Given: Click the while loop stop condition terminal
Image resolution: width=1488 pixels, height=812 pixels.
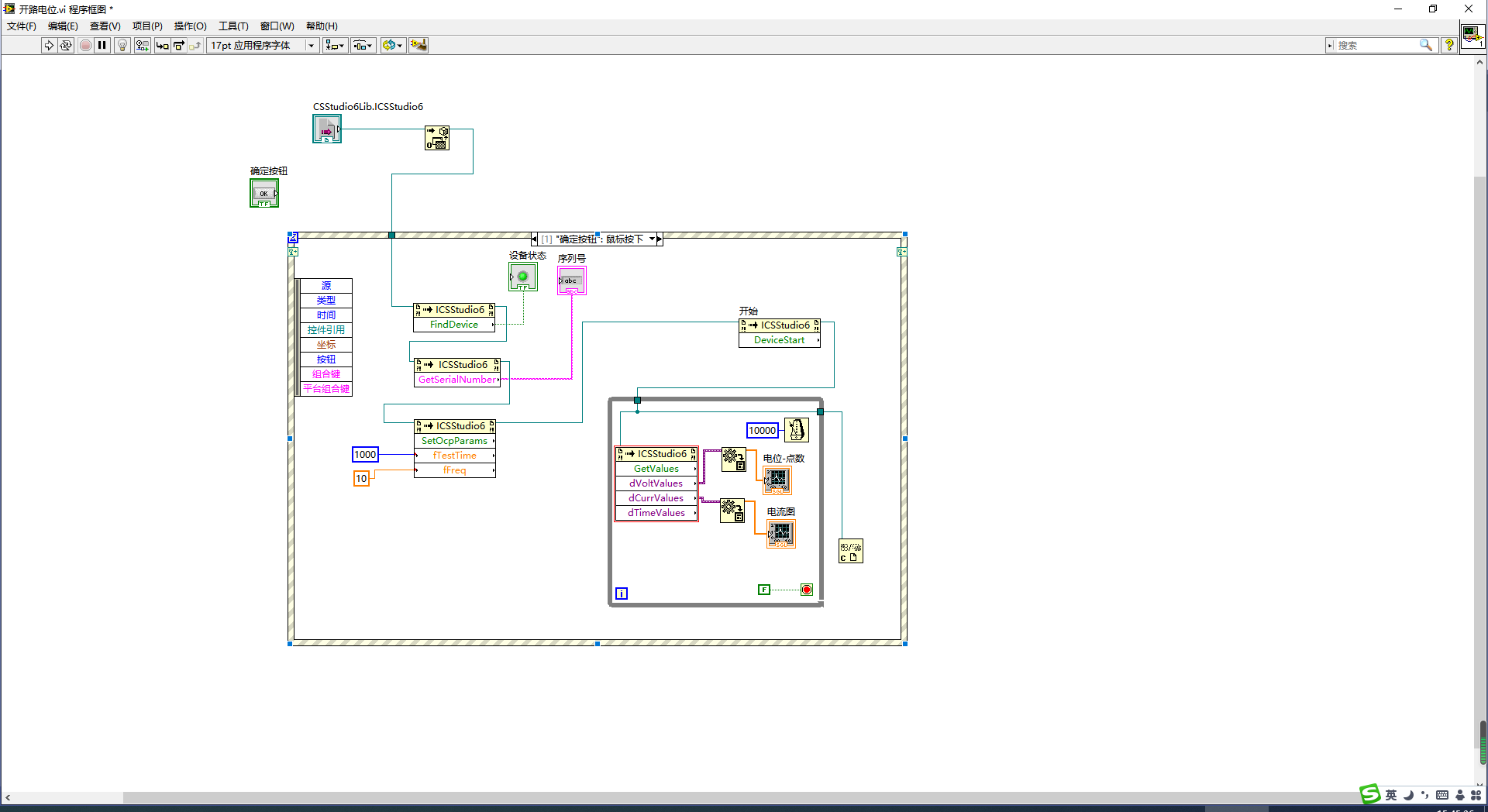Looking at the screenshot, I should tap(807, 590).
